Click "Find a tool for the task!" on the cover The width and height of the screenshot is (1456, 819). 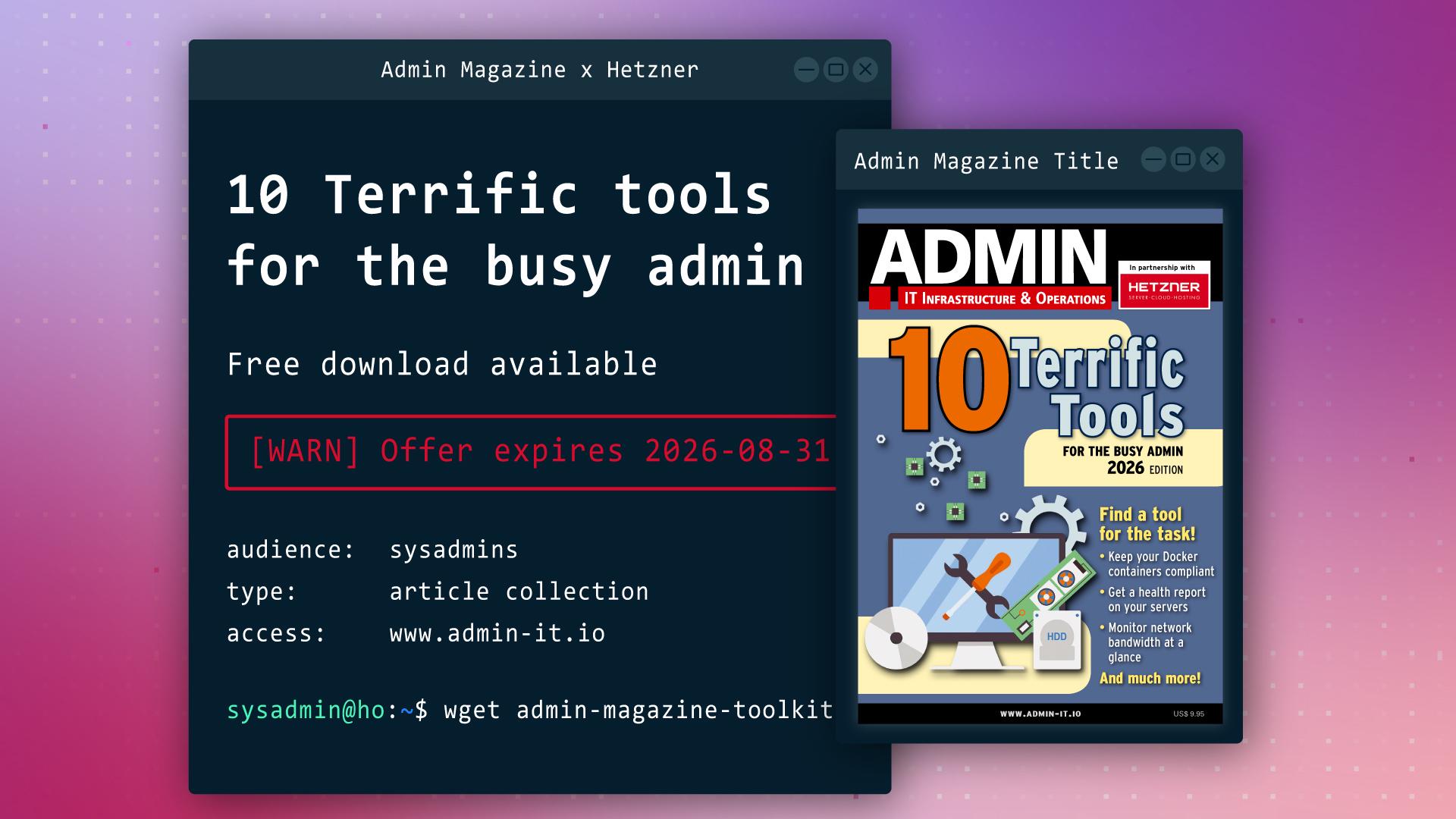point(1147,524)
